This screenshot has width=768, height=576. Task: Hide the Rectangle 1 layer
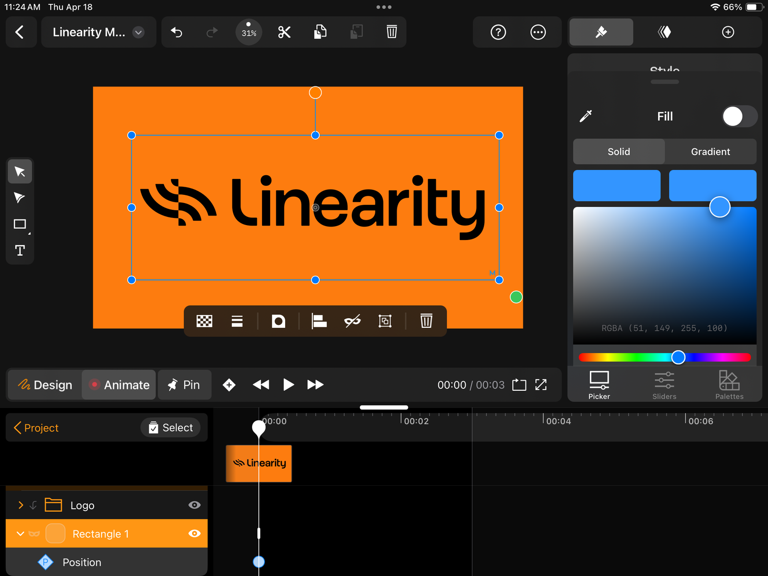tap(194, 534)
